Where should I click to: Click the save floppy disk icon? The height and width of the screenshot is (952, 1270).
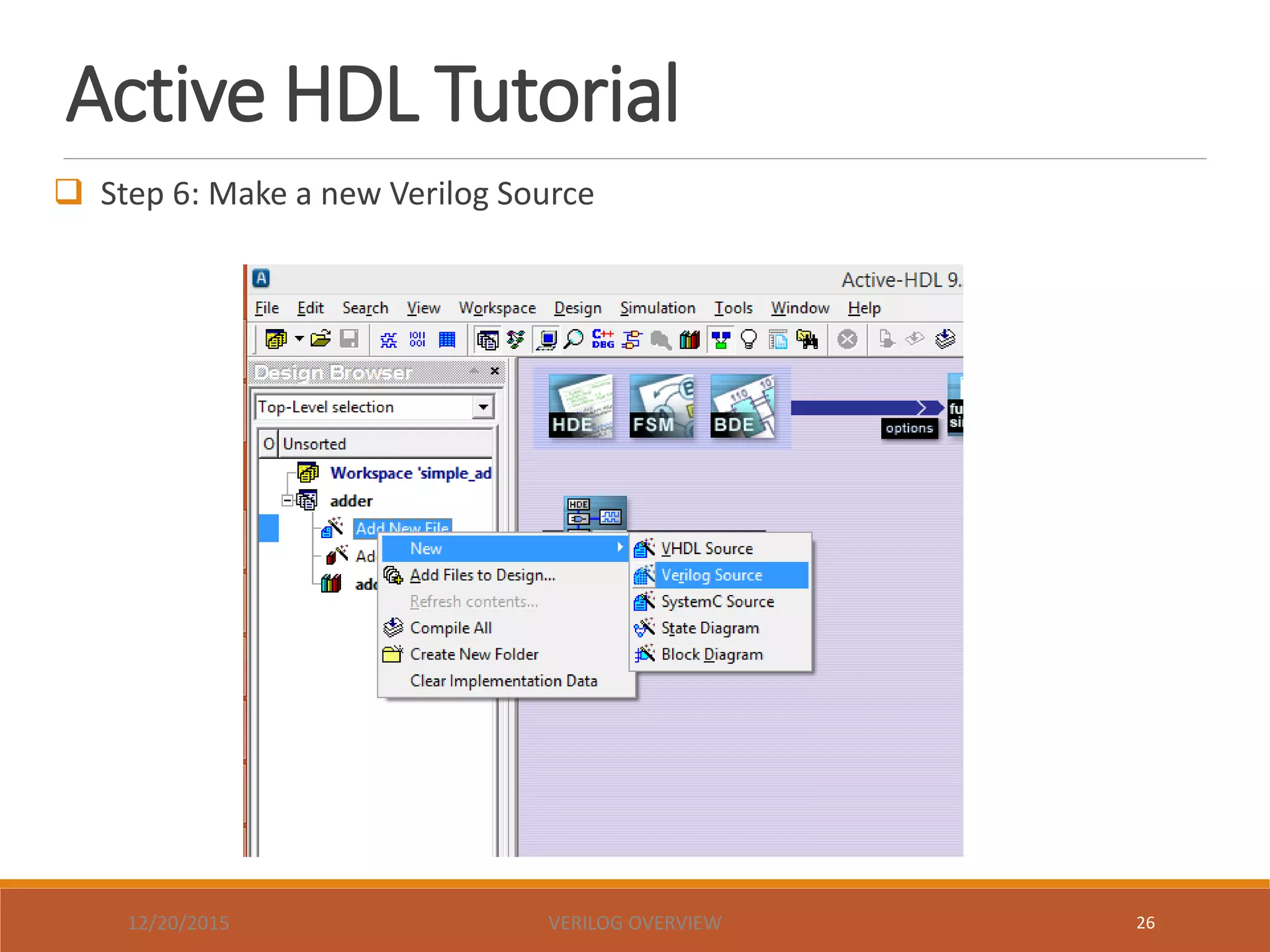(349, 339)
